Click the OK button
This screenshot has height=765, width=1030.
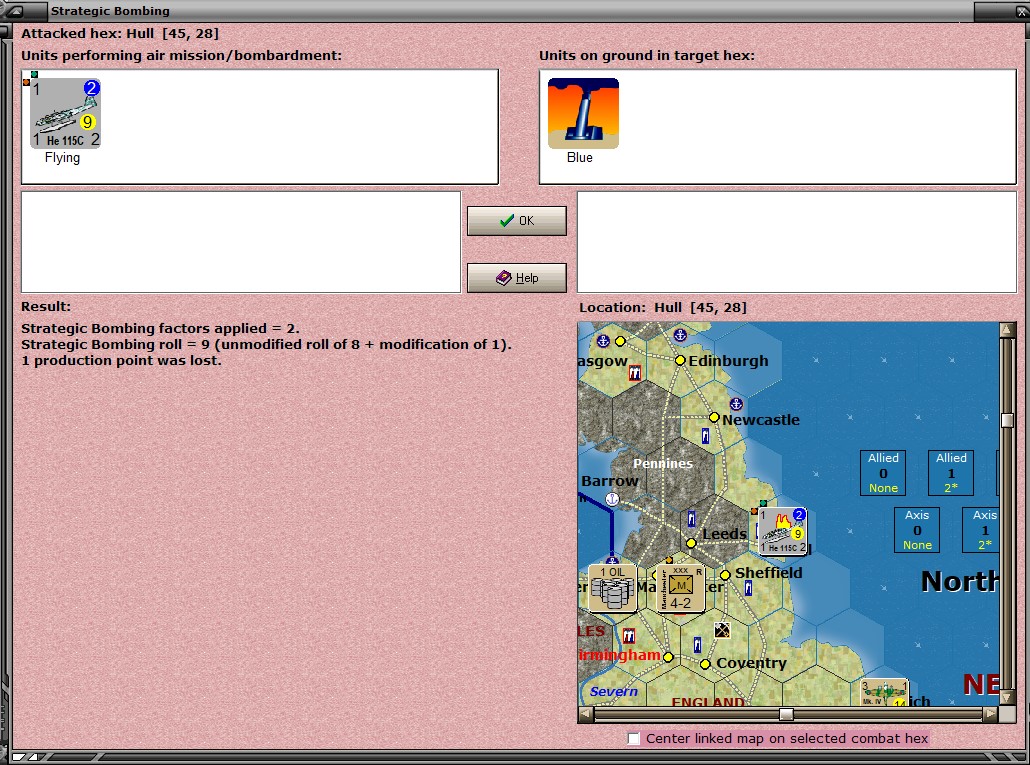pos(516,221)
